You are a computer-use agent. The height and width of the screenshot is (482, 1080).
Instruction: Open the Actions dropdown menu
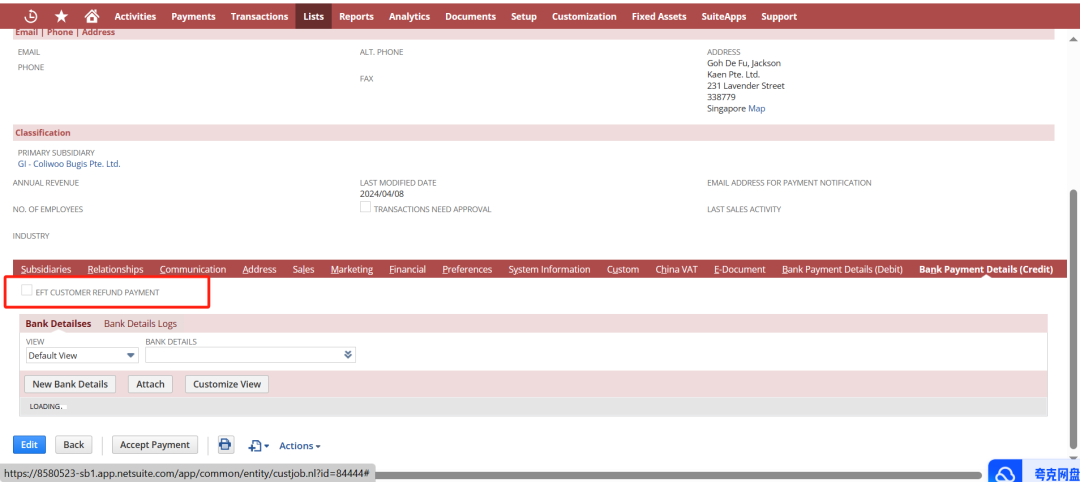tap(300, 446)
